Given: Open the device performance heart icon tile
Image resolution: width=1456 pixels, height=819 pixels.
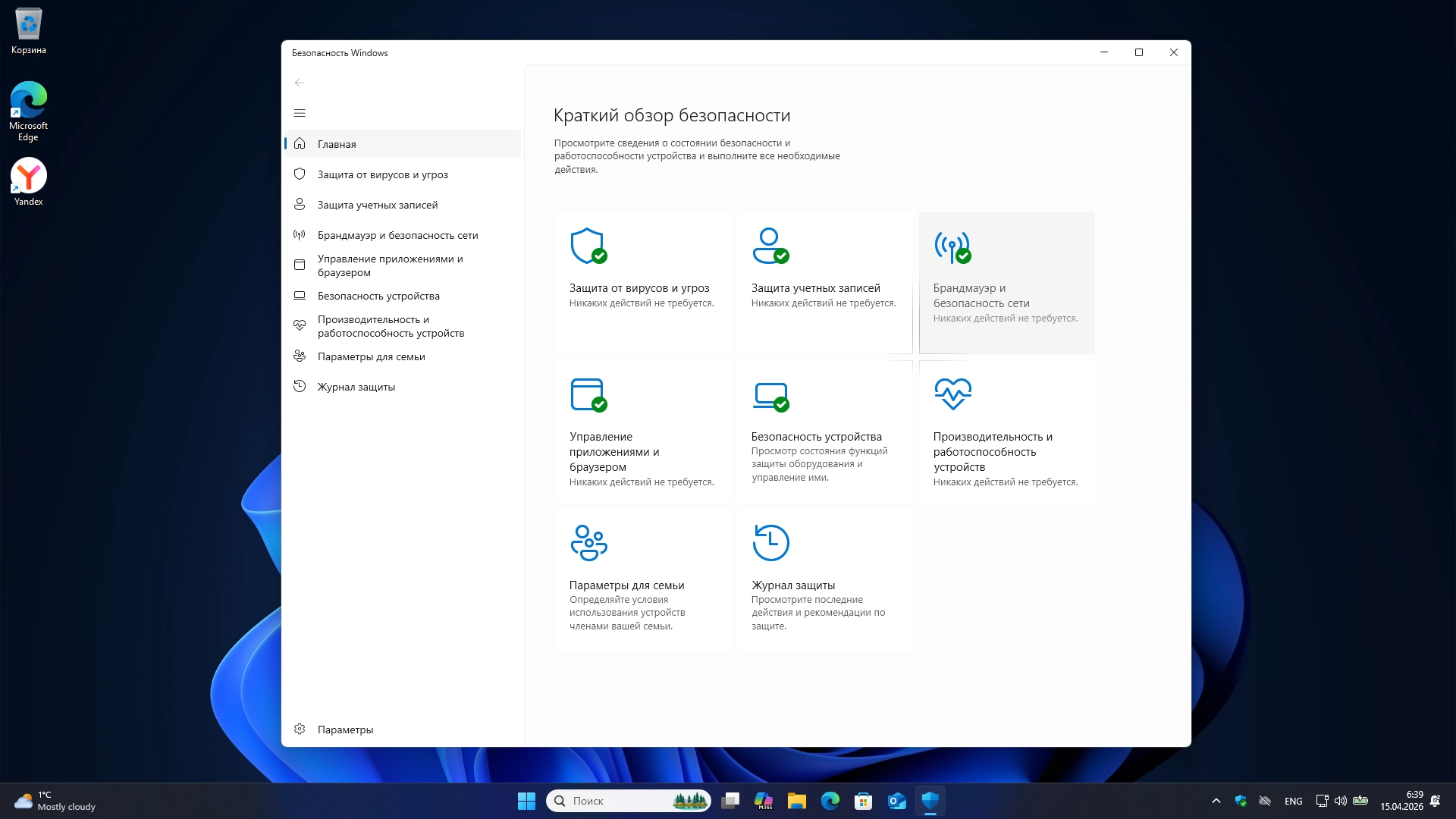Looking at the screenshot, I should [952, 394].
